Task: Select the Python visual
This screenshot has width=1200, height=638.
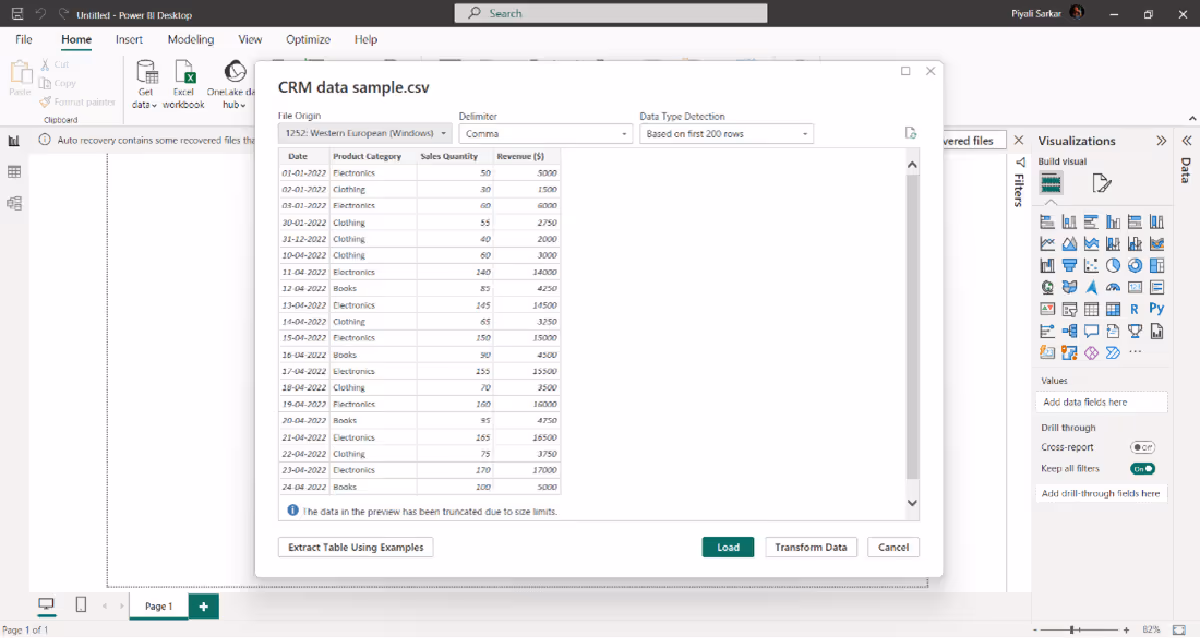Action: tap(1157, 310)
